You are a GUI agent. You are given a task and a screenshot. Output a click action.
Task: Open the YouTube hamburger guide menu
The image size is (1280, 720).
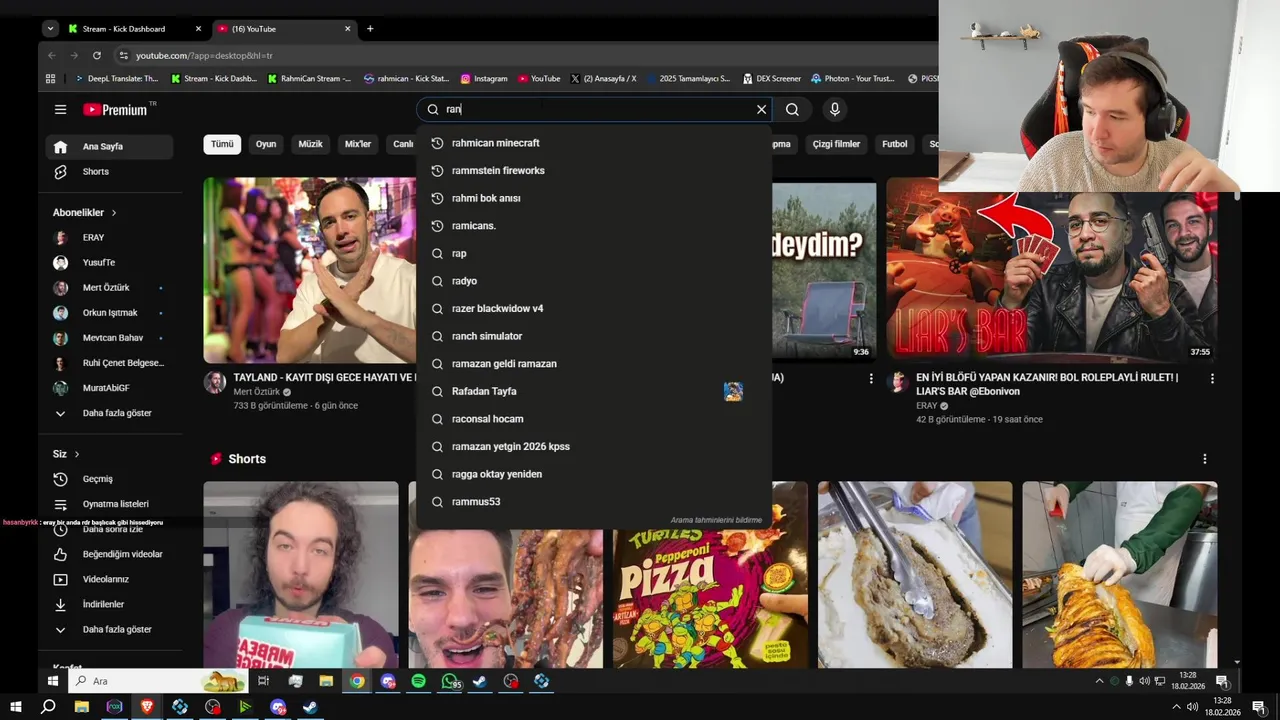[x=60, y=110]
